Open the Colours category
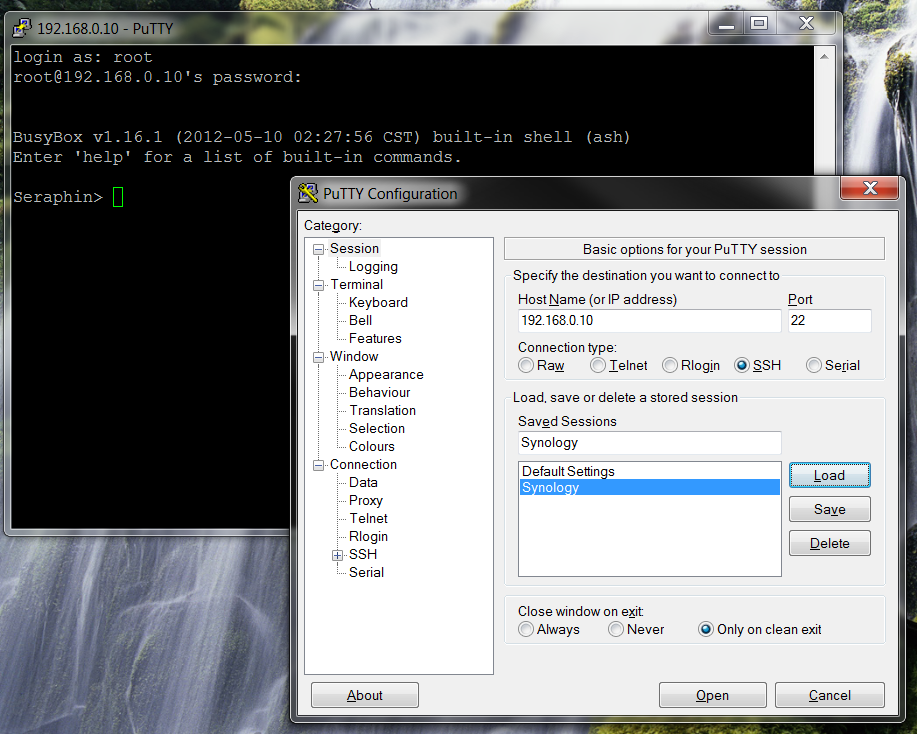 click(x=371, y=447)
